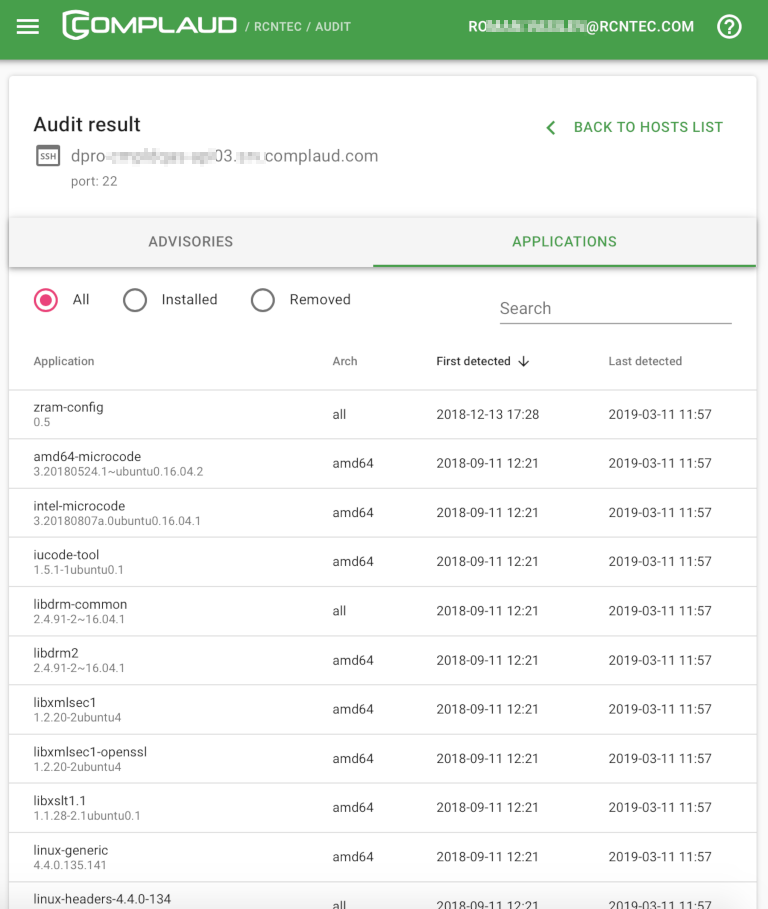Open the help question mark icon
Screen dimensions: 768x909
729,27
